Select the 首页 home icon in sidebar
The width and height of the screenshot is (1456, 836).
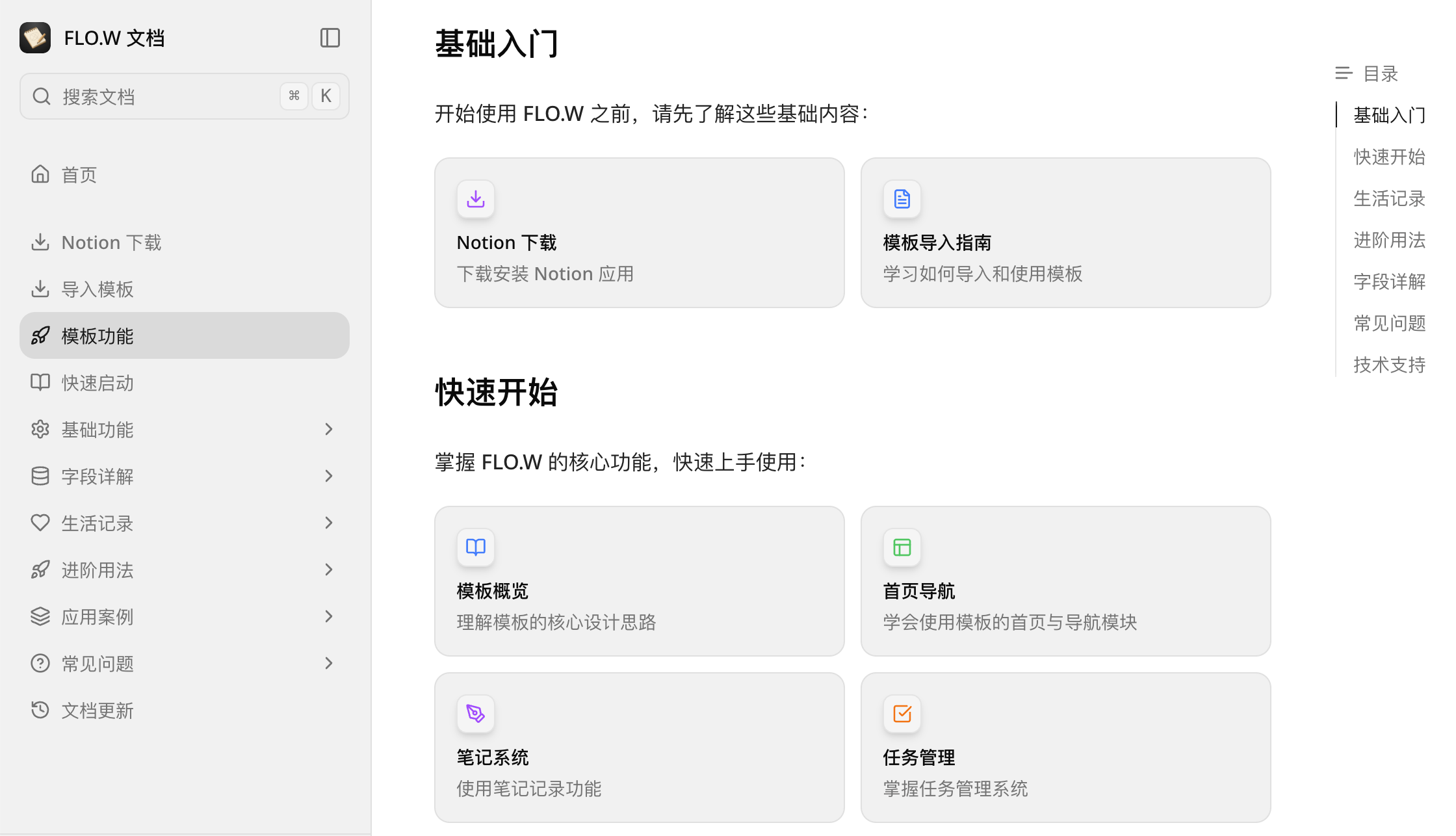(x=40, y=174)
